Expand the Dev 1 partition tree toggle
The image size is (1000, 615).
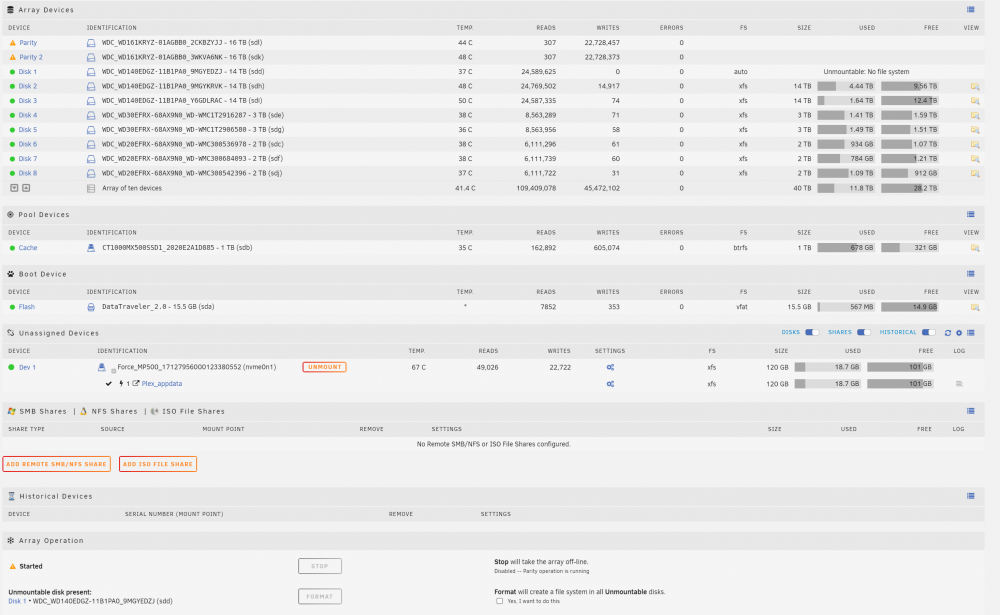[114, 371]
